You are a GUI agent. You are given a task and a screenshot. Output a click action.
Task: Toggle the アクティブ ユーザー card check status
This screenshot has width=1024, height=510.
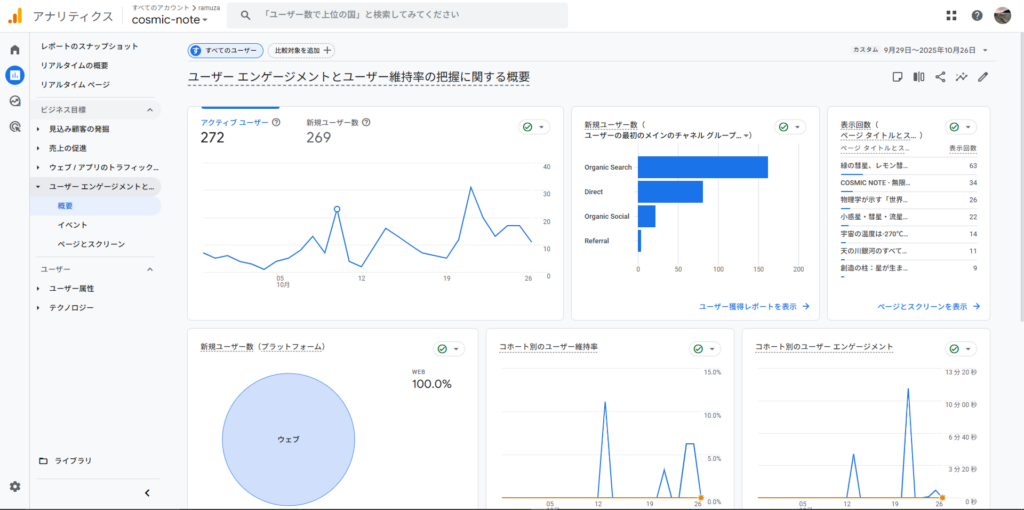[x=535, y=127]
